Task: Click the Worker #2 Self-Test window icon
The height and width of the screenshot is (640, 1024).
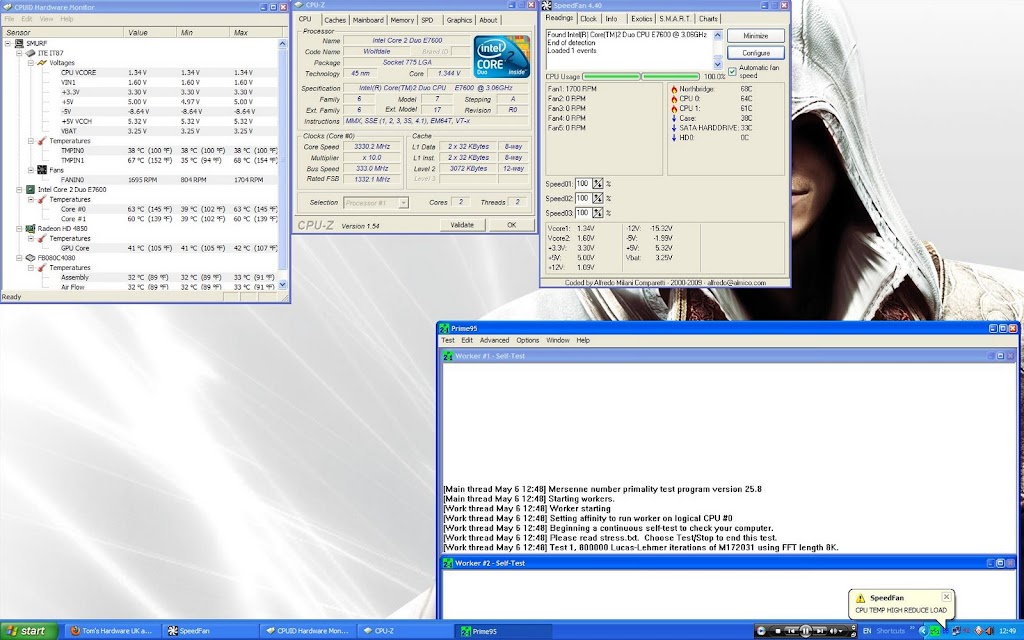Action: click(448, 563)
